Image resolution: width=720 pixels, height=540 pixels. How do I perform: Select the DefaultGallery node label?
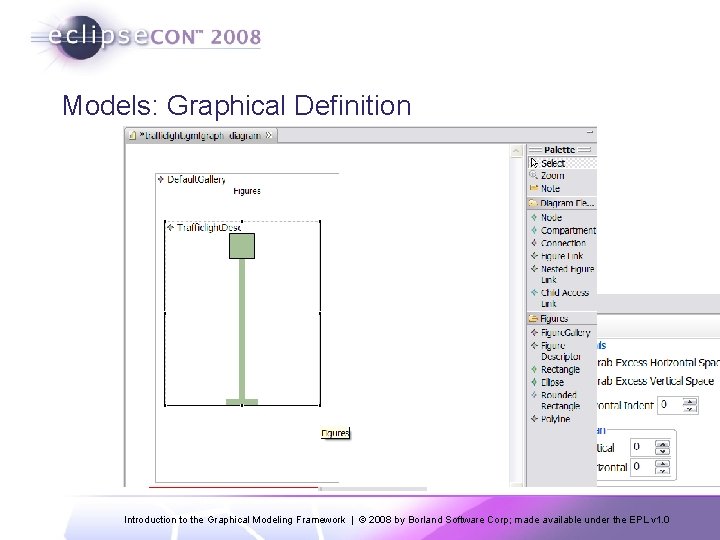coord(196,180)
